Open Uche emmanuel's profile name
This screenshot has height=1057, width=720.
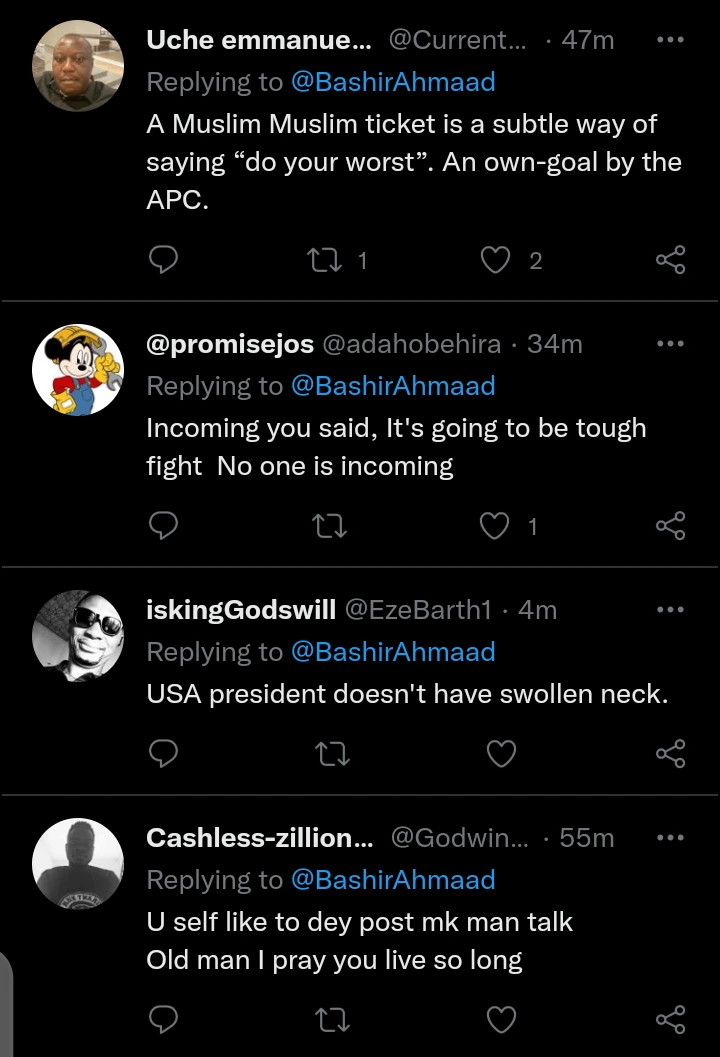259,40
